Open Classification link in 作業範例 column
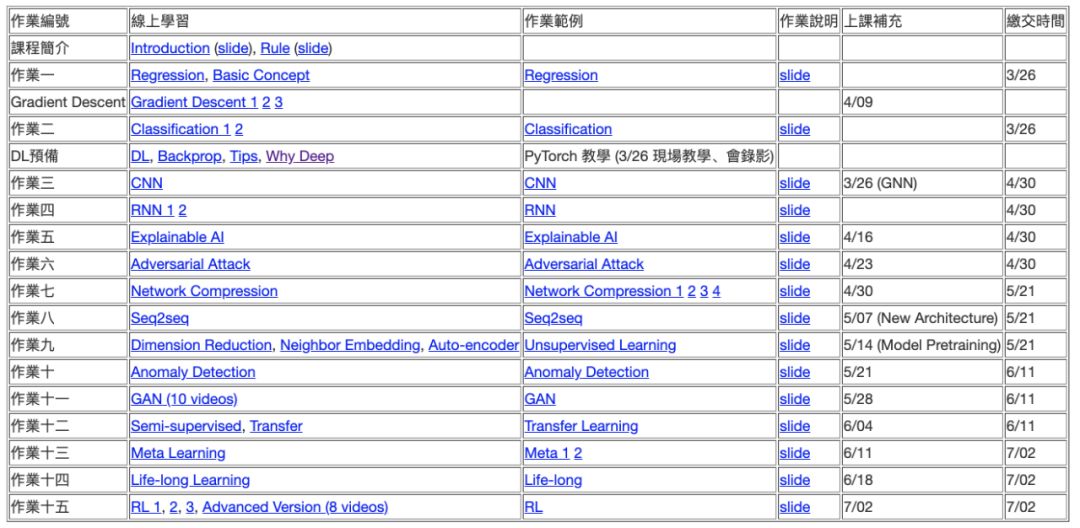This screenshot has height=528, width=1080. (x=568, y=129)
